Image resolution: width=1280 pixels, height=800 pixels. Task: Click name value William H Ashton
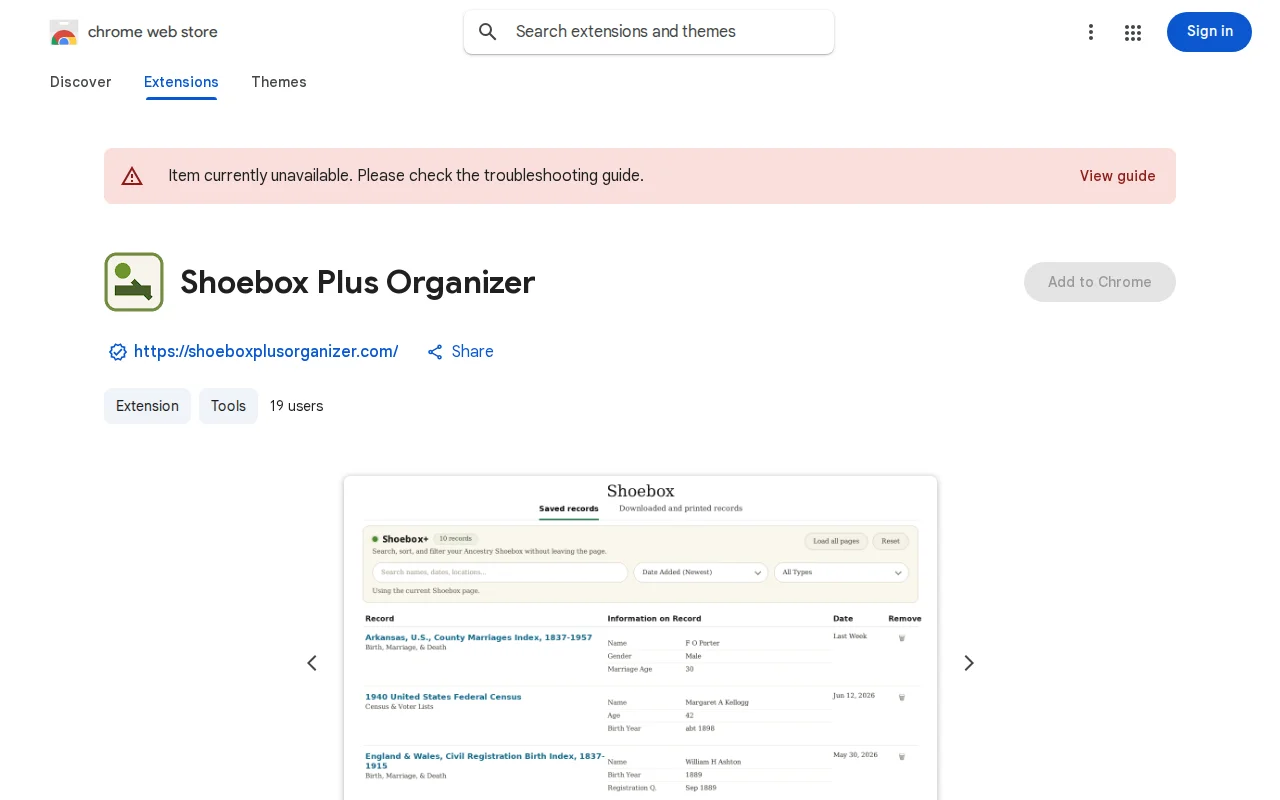click(713, 762)
